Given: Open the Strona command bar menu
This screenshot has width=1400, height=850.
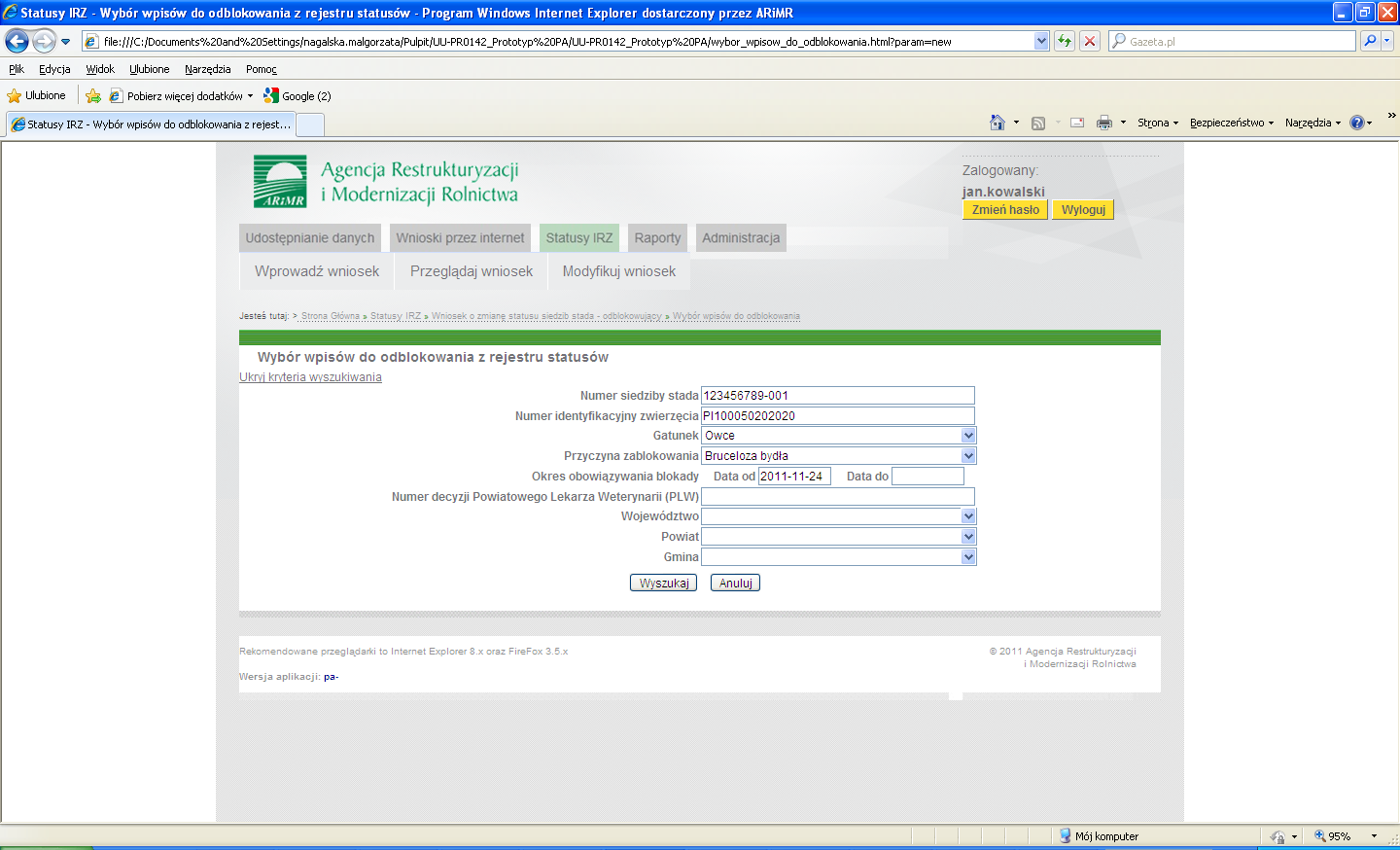Looking at the screenshot, I should (x=1158, y=123).
